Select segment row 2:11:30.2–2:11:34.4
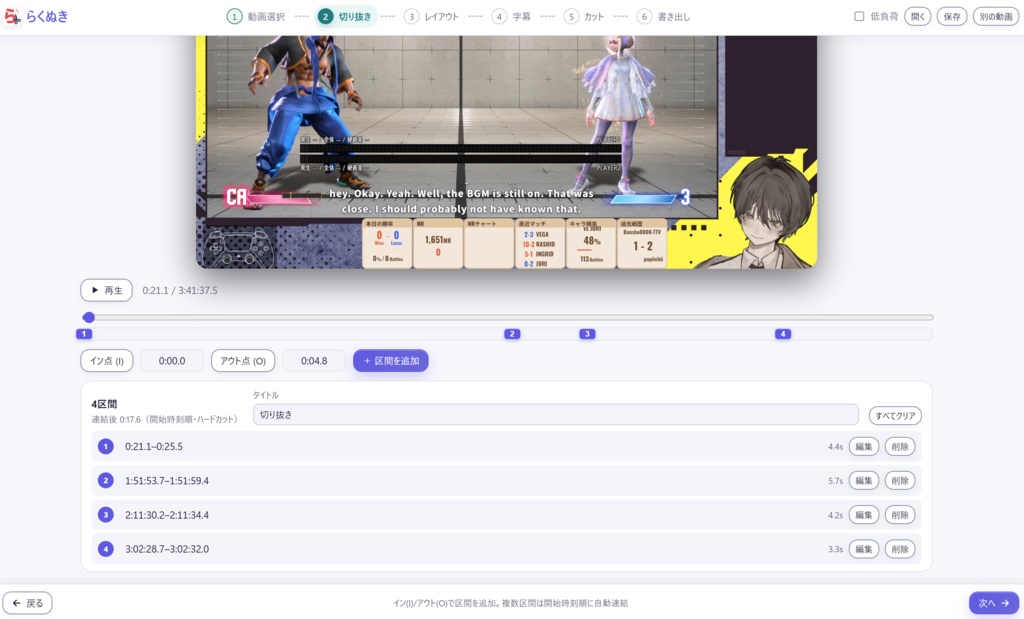The height and width of the screenshot is (619, 1024). pos(506,515)
